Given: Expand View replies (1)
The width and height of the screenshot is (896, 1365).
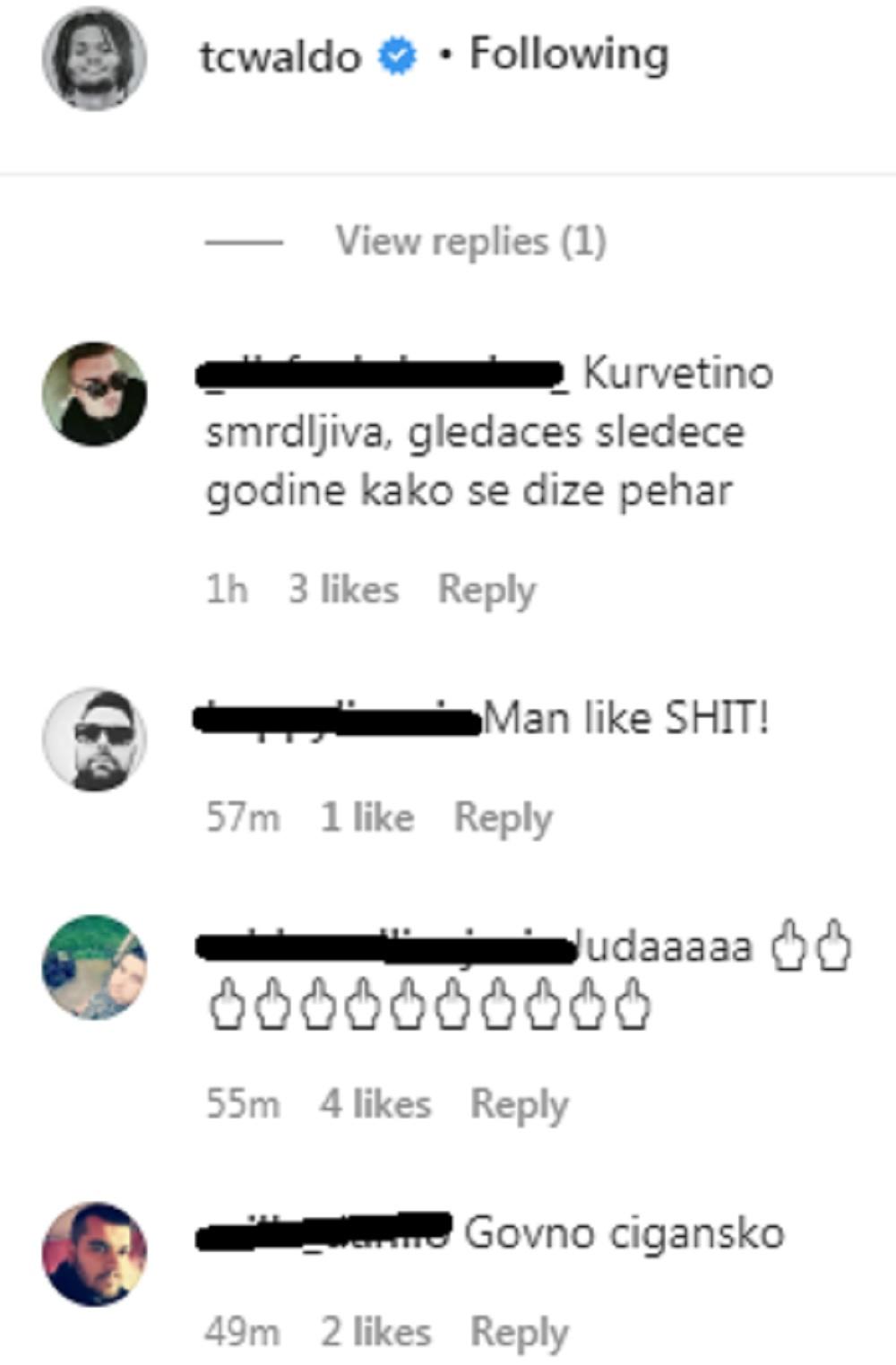Looking at the screenshot, I should tap(470, 241).
